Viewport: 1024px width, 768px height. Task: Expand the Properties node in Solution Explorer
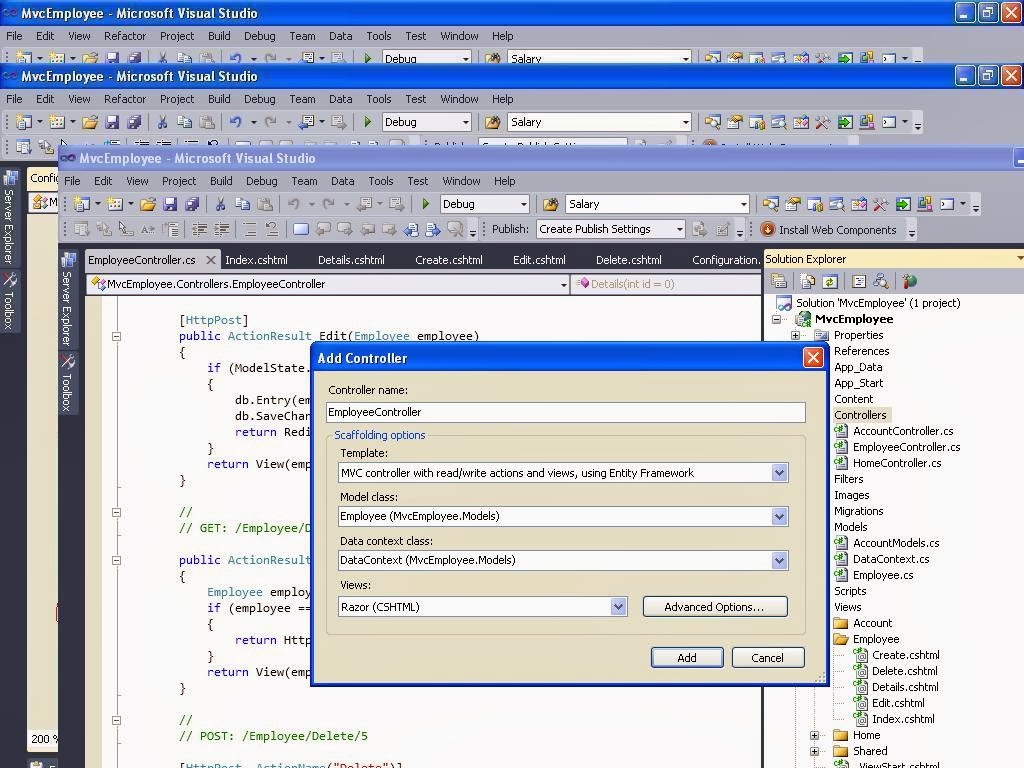(795, 336)
